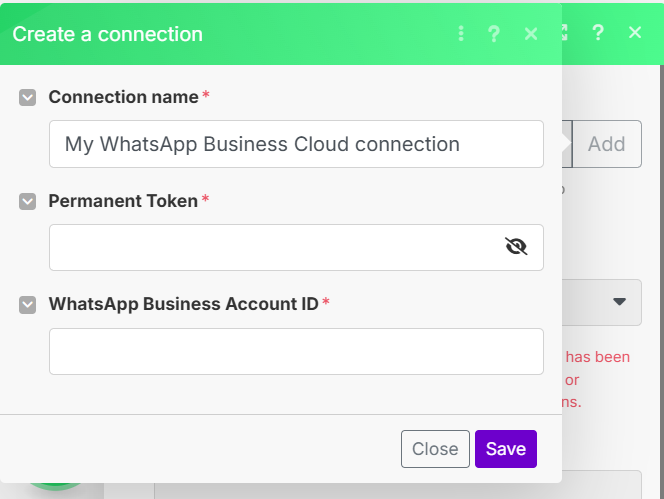The width and height of the screenshot is (664, 499).
Task: Show the hidden Permanent Token value
Action: coord(516,247)
